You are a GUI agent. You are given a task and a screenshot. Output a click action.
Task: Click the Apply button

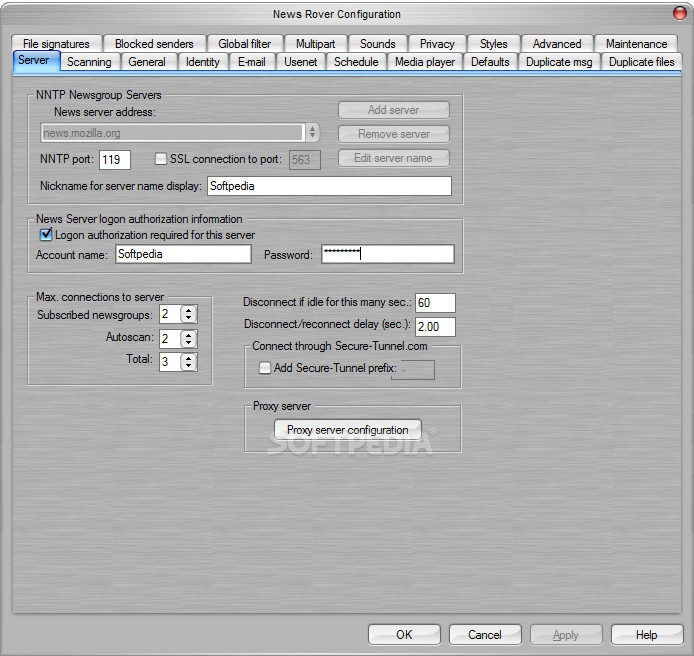pyautogui.click(x=566, y=635)
